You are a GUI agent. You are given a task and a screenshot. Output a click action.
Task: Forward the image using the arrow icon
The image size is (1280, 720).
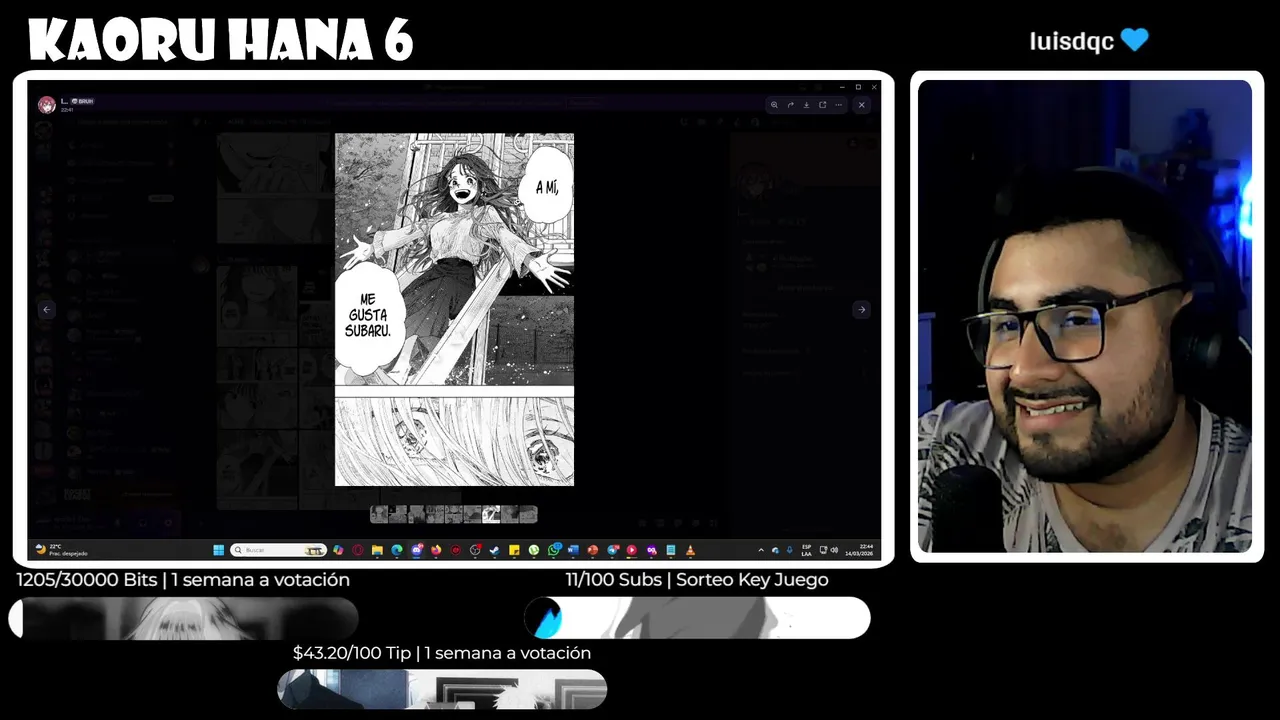pos(791,105)
